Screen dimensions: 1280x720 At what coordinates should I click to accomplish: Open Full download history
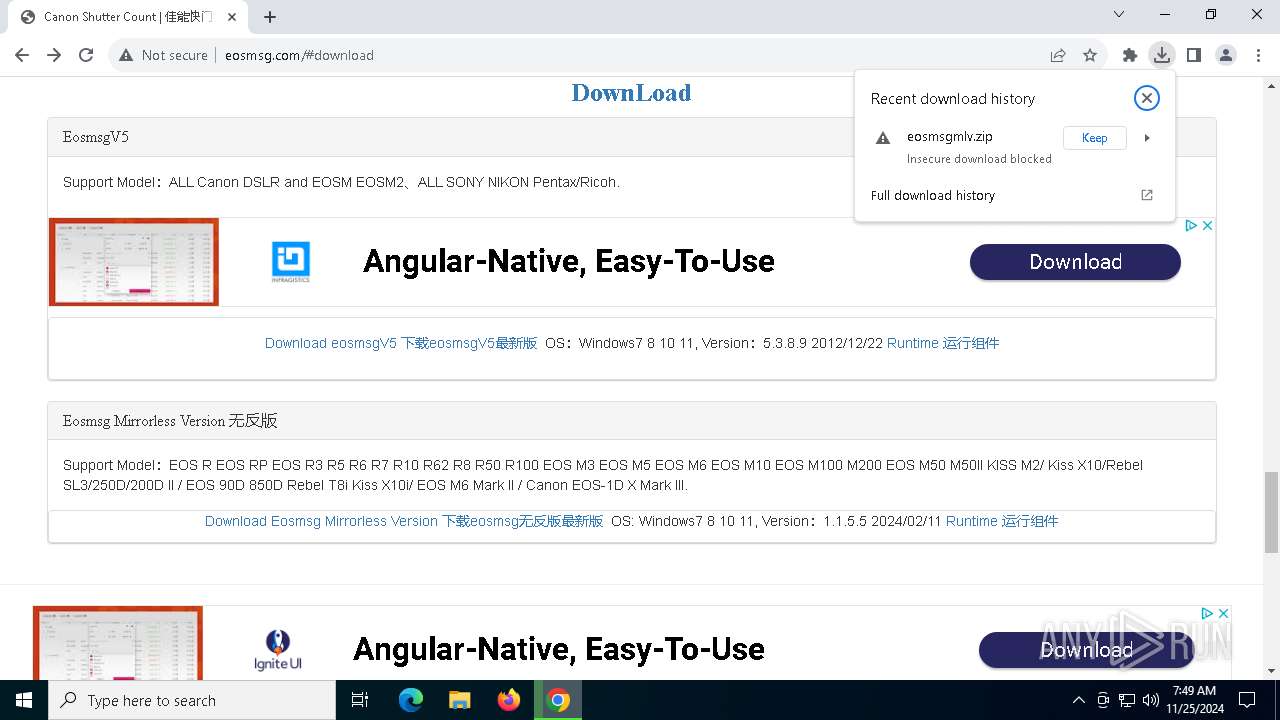click(933, 195)
